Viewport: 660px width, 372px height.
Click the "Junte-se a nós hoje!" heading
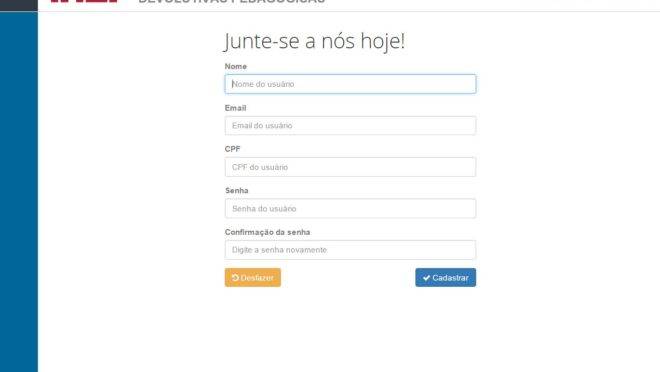314,41
